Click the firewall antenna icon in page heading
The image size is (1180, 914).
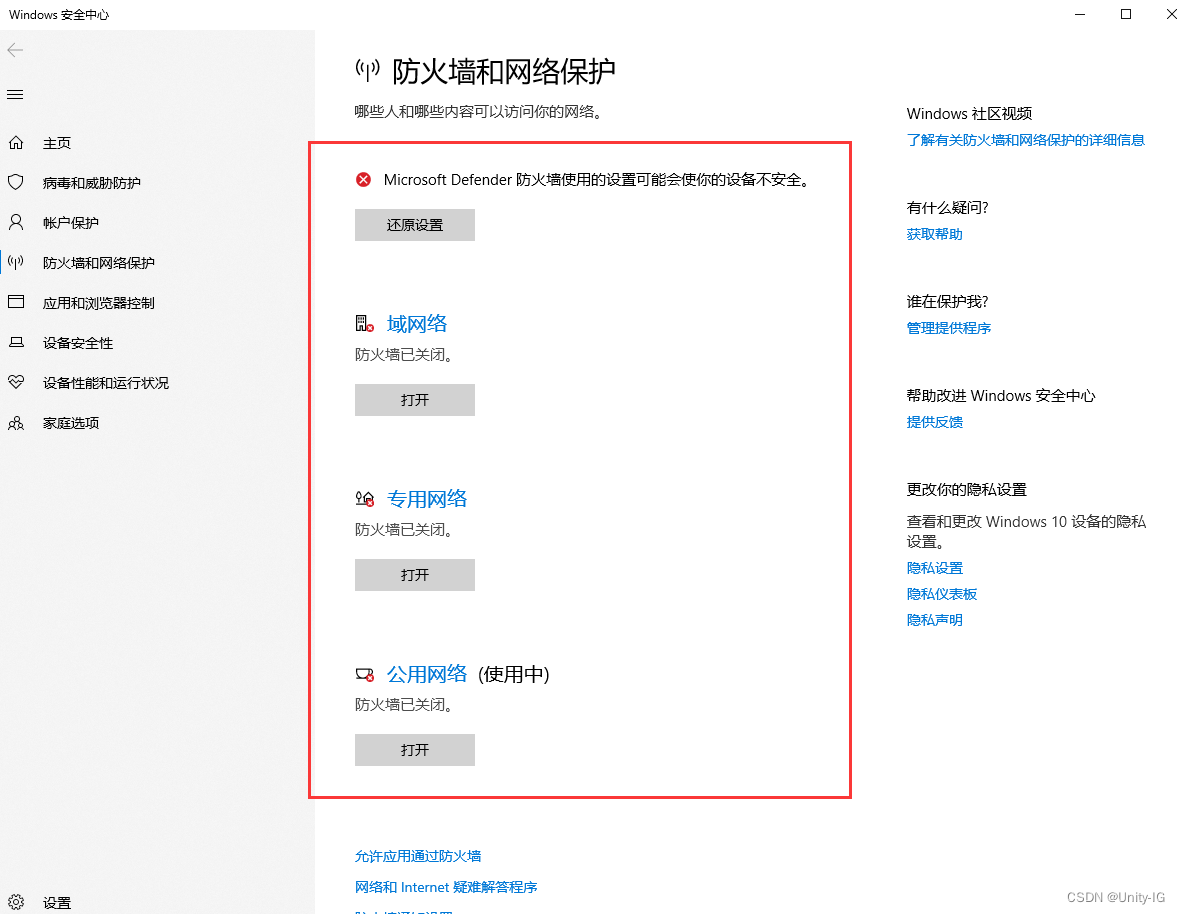(368, 71)
